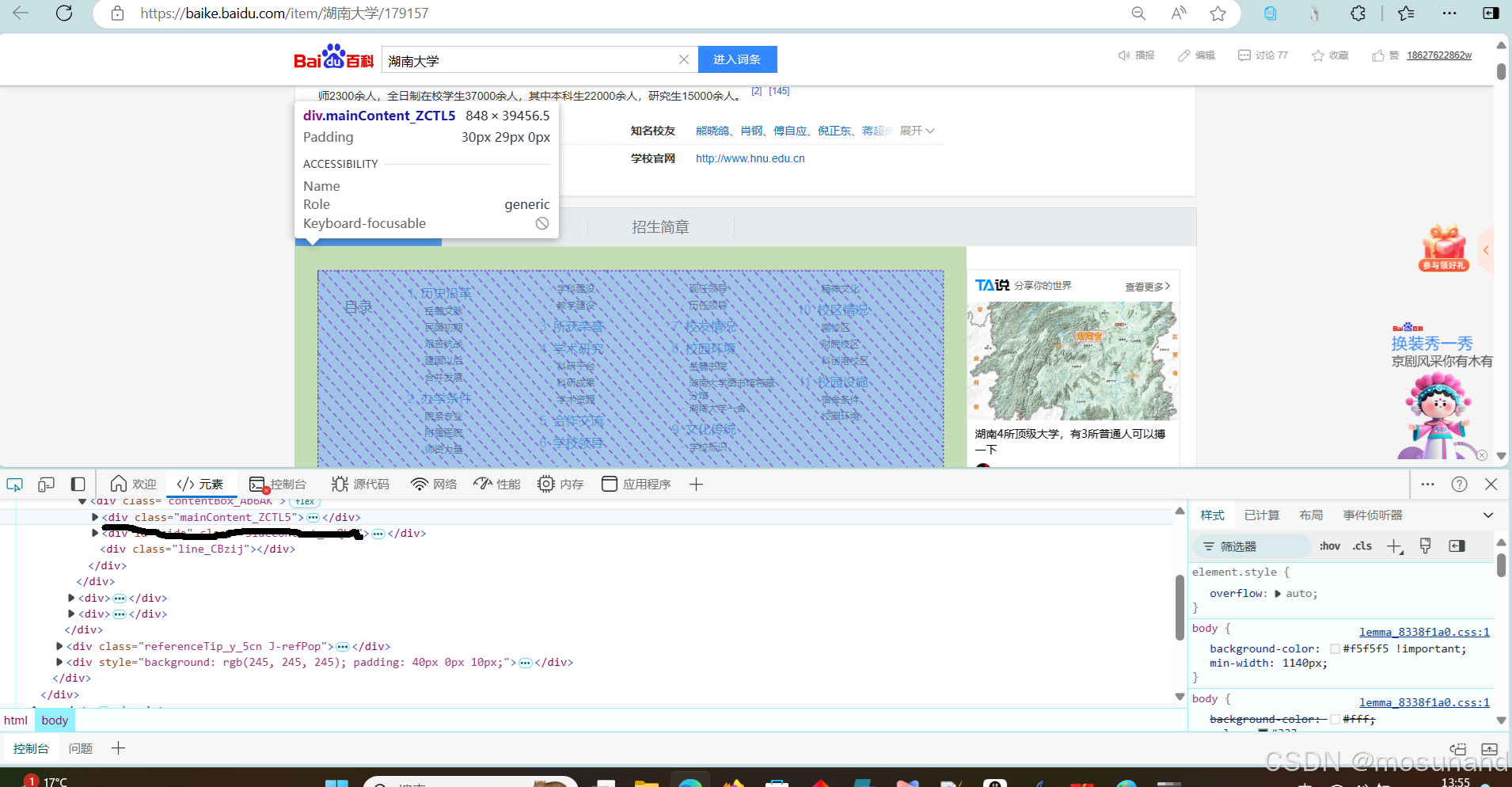Switch to the 源代码 tab
This screenshot has height=787, width=1512.
tap(360, 484)
